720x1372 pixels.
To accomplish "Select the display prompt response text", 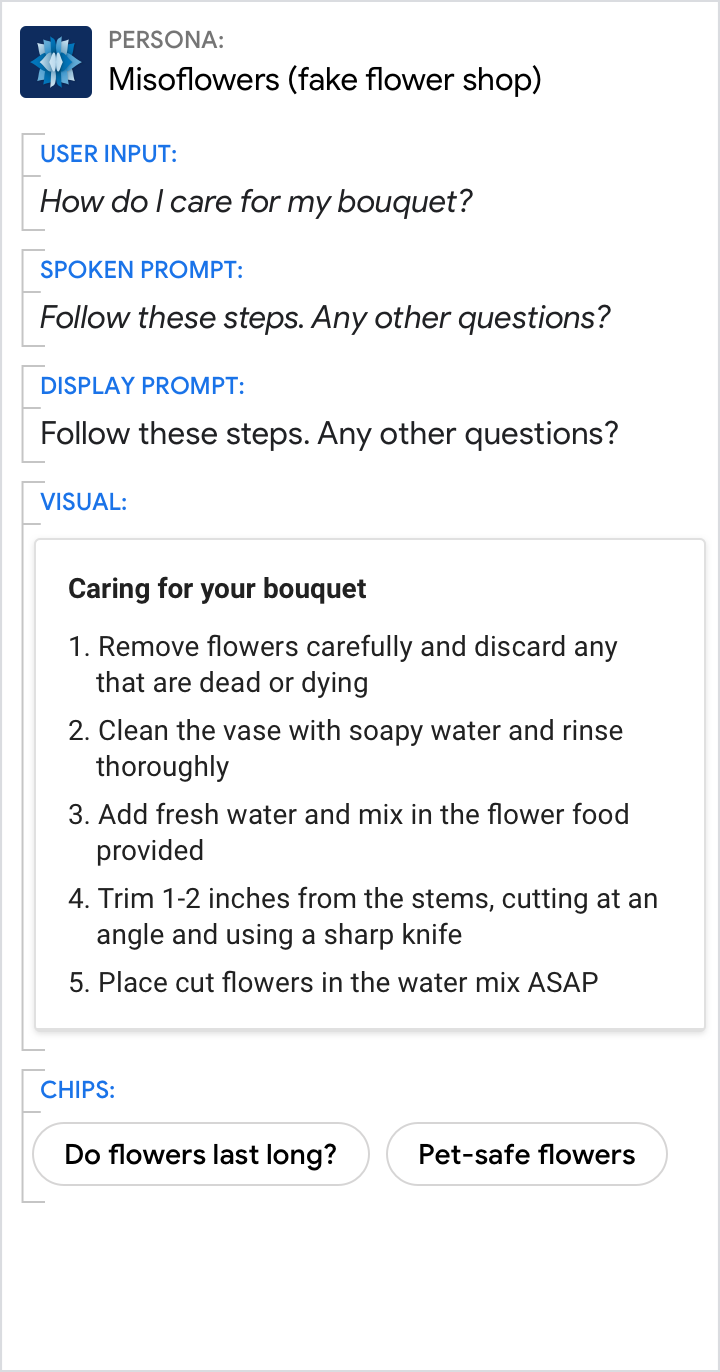I will [x=329, y=434].
